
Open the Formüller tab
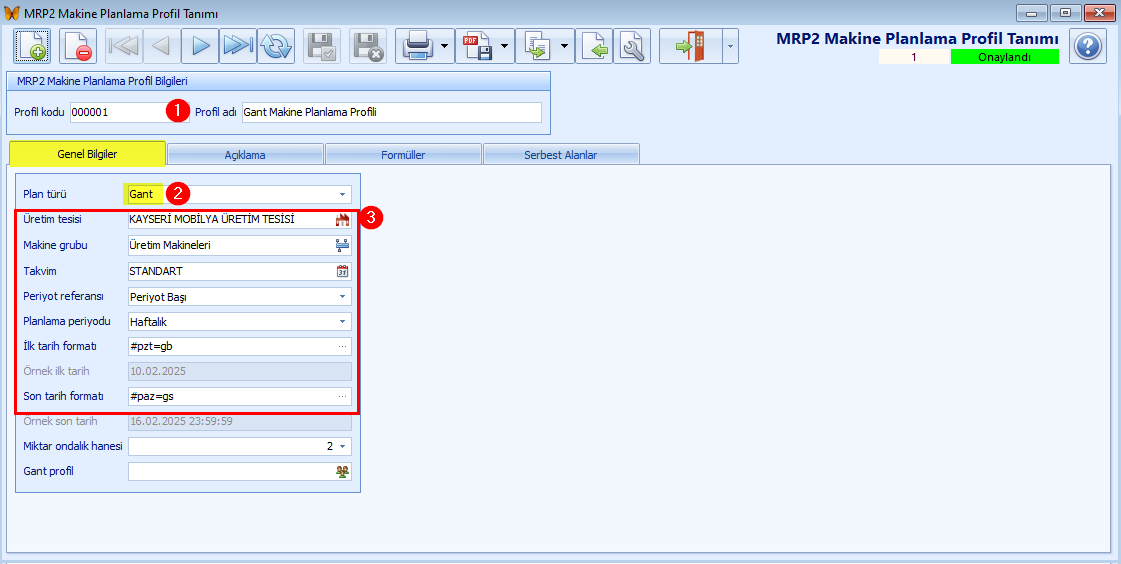tap(403, 154)
